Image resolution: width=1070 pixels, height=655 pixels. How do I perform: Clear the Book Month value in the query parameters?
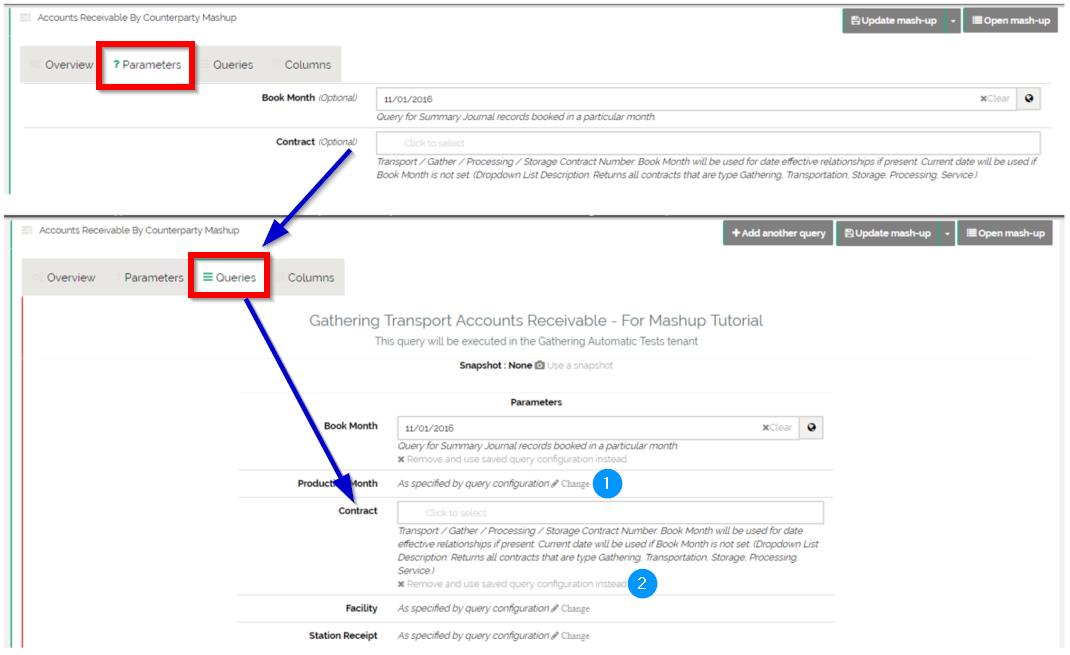777,428
